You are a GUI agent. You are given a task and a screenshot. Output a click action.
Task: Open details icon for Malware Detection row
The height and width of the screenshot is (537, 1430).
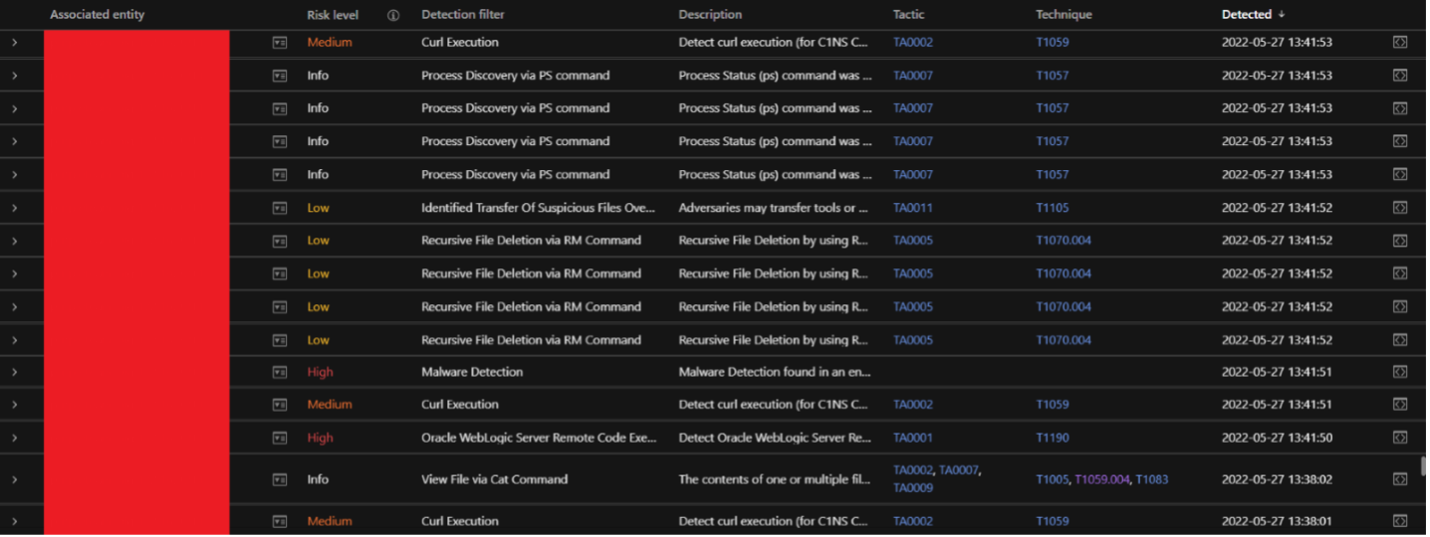pos(1400,372)
